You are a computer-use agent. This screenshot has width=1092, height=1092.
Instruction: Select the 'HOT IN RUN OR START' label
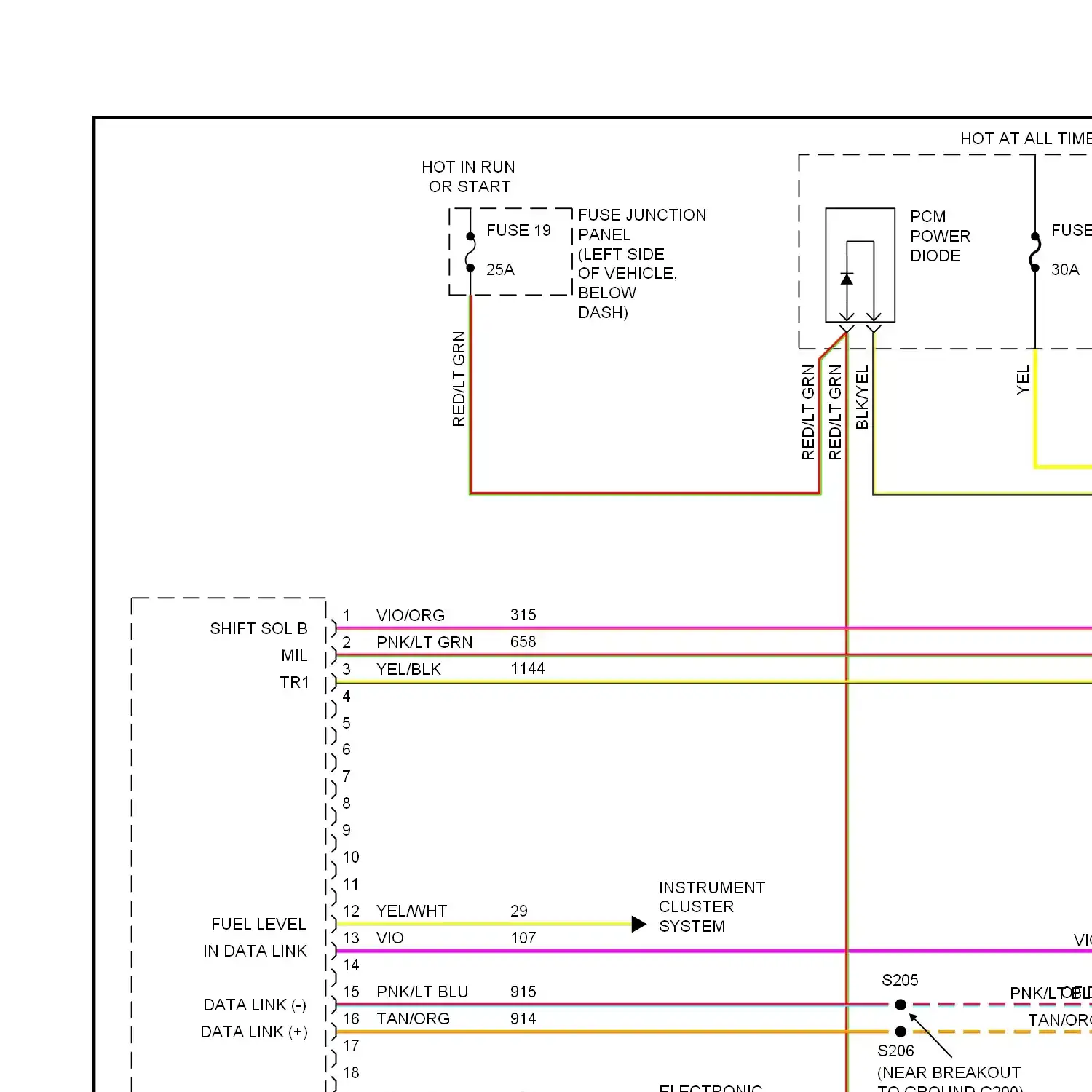(468, 177)
